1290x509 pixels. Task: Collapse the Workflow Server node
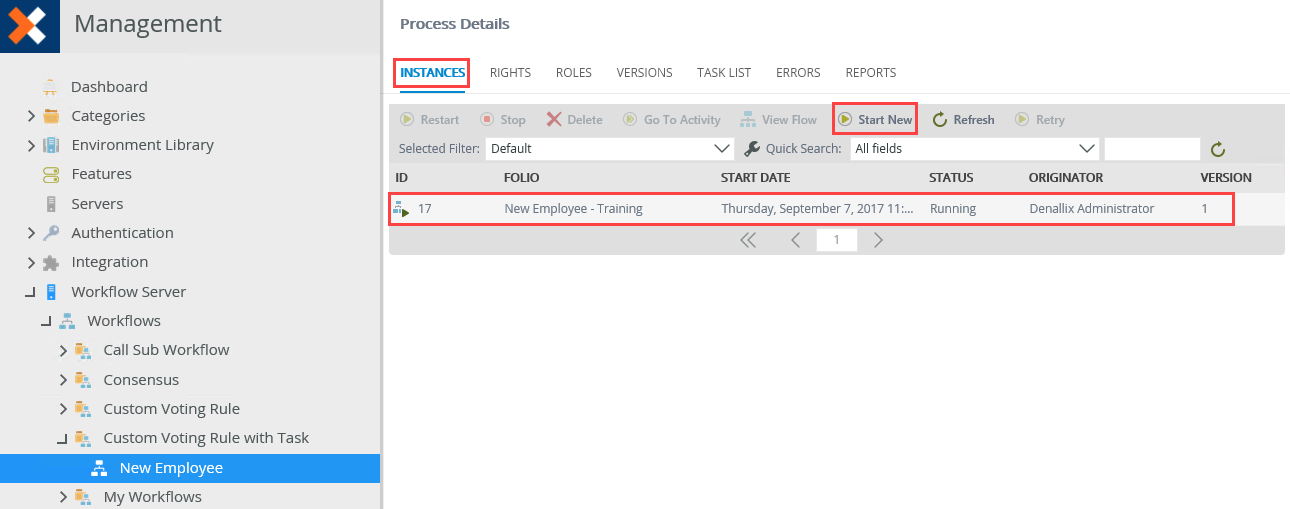pyautogui.click(x=30, y=292)
